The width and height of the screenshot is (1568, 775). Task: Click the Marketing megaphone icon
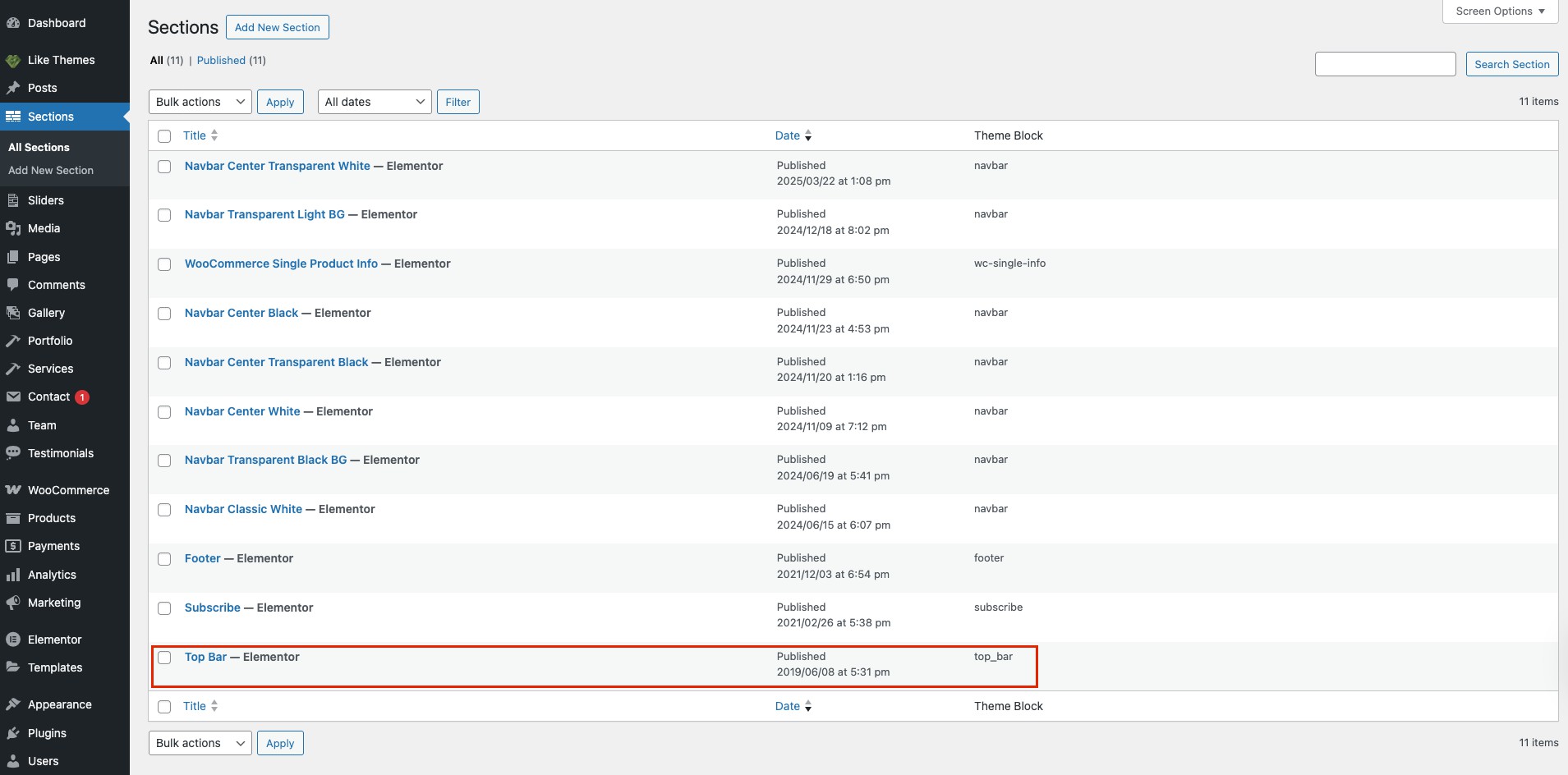point(13,603)
